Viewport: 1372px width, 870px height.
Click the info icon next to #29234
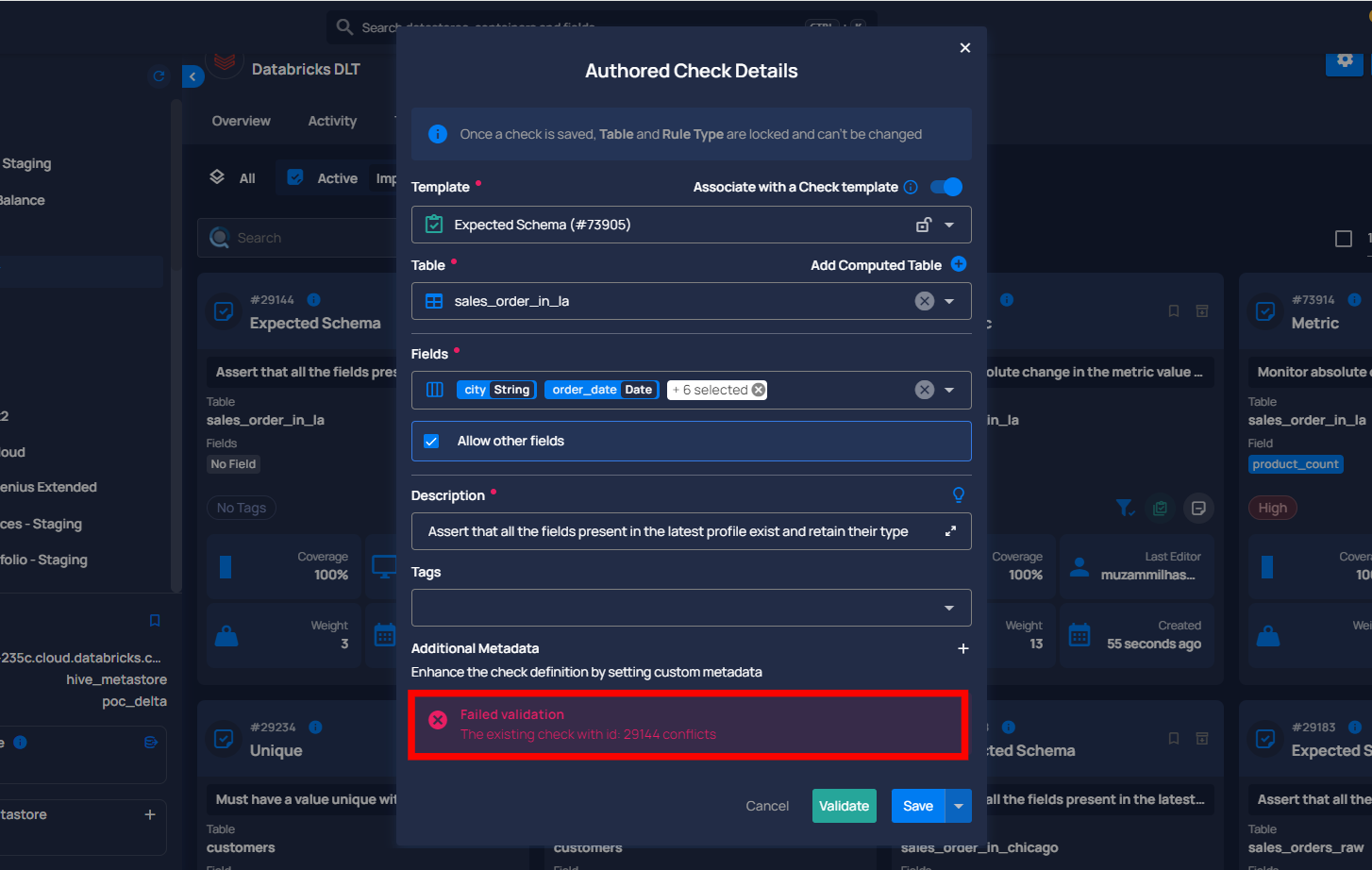(315, 727)
